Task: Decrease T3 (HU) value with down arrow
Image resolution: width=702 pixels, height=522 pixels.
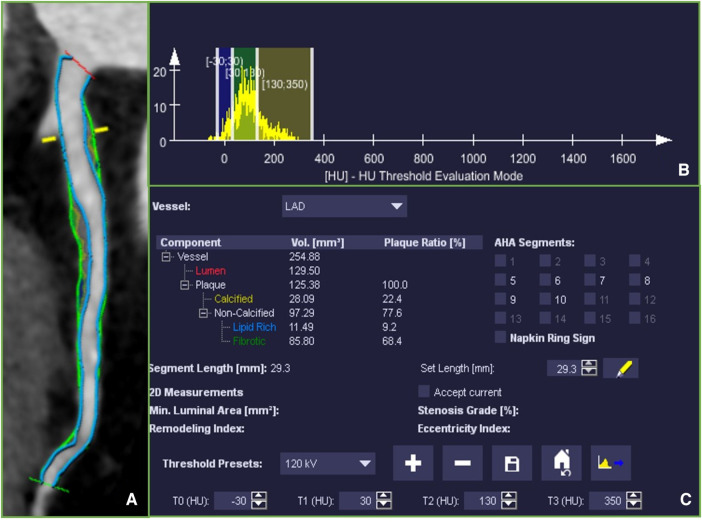Action: [x=634, y=505]
